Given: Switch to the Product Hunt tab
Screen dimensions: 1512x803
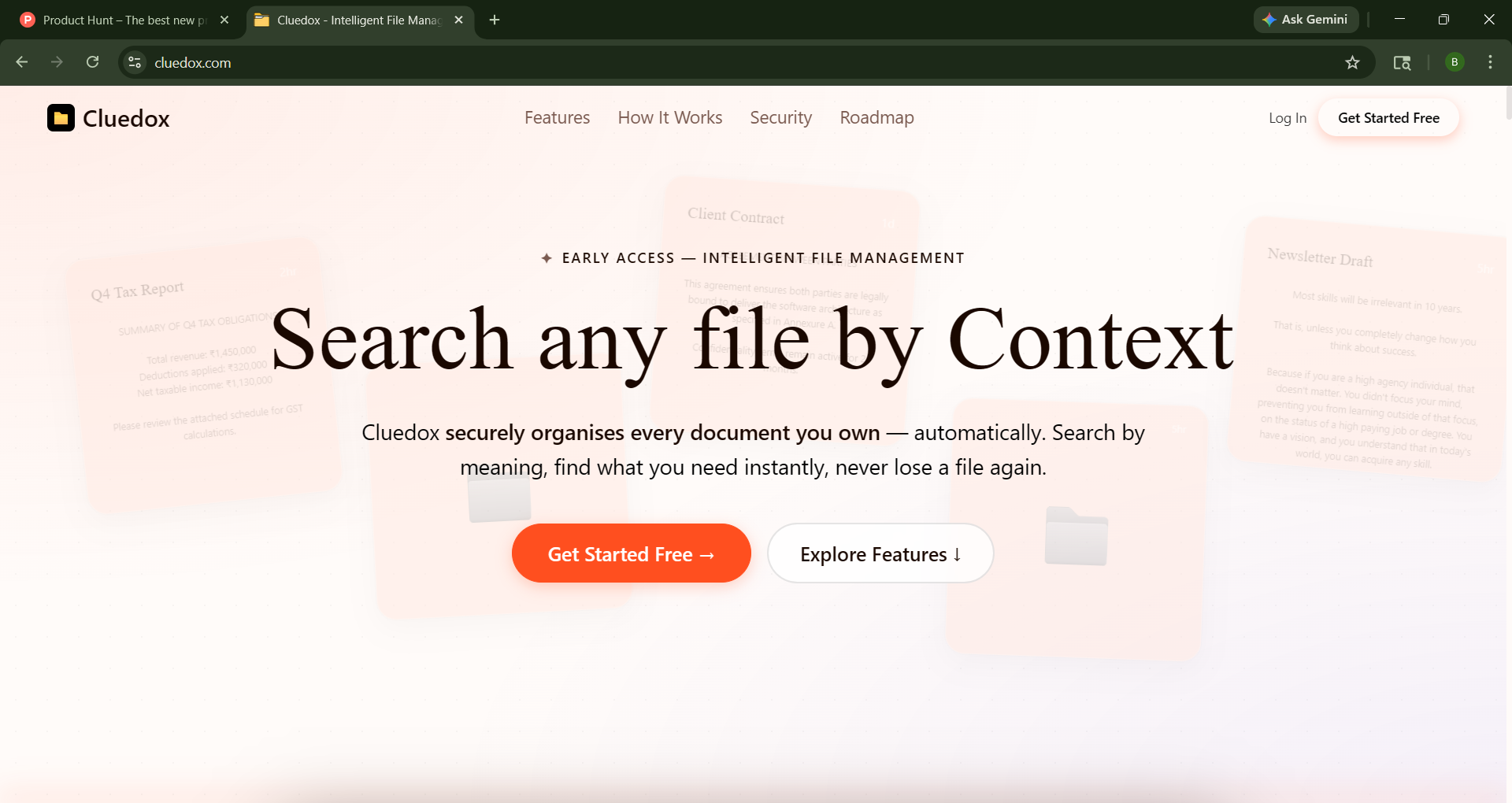Looking at the screenshot, I should (124, 20).
